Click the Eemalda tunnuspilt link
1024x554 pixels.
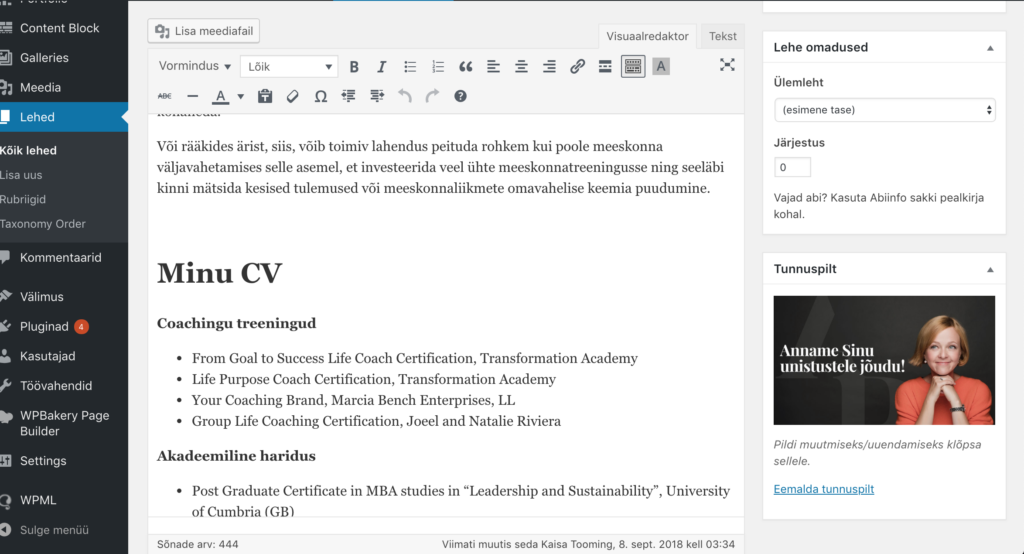tap(824, 489)
